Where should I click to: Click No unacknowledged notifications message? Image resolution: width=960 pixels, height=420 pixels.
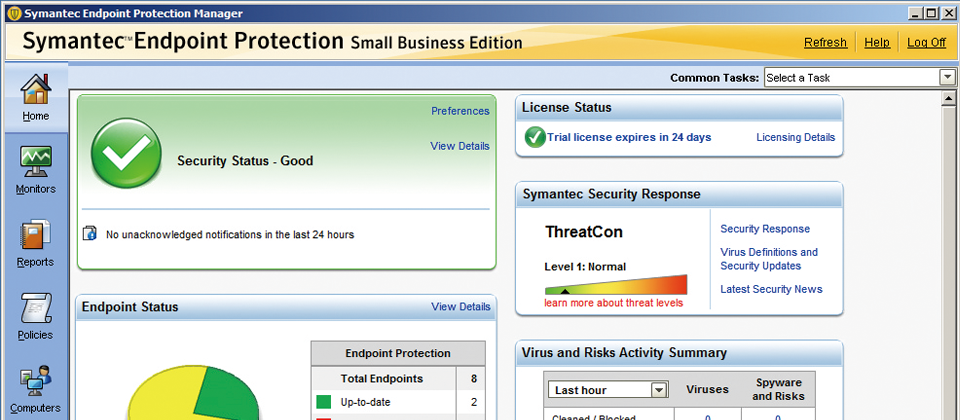230,234
